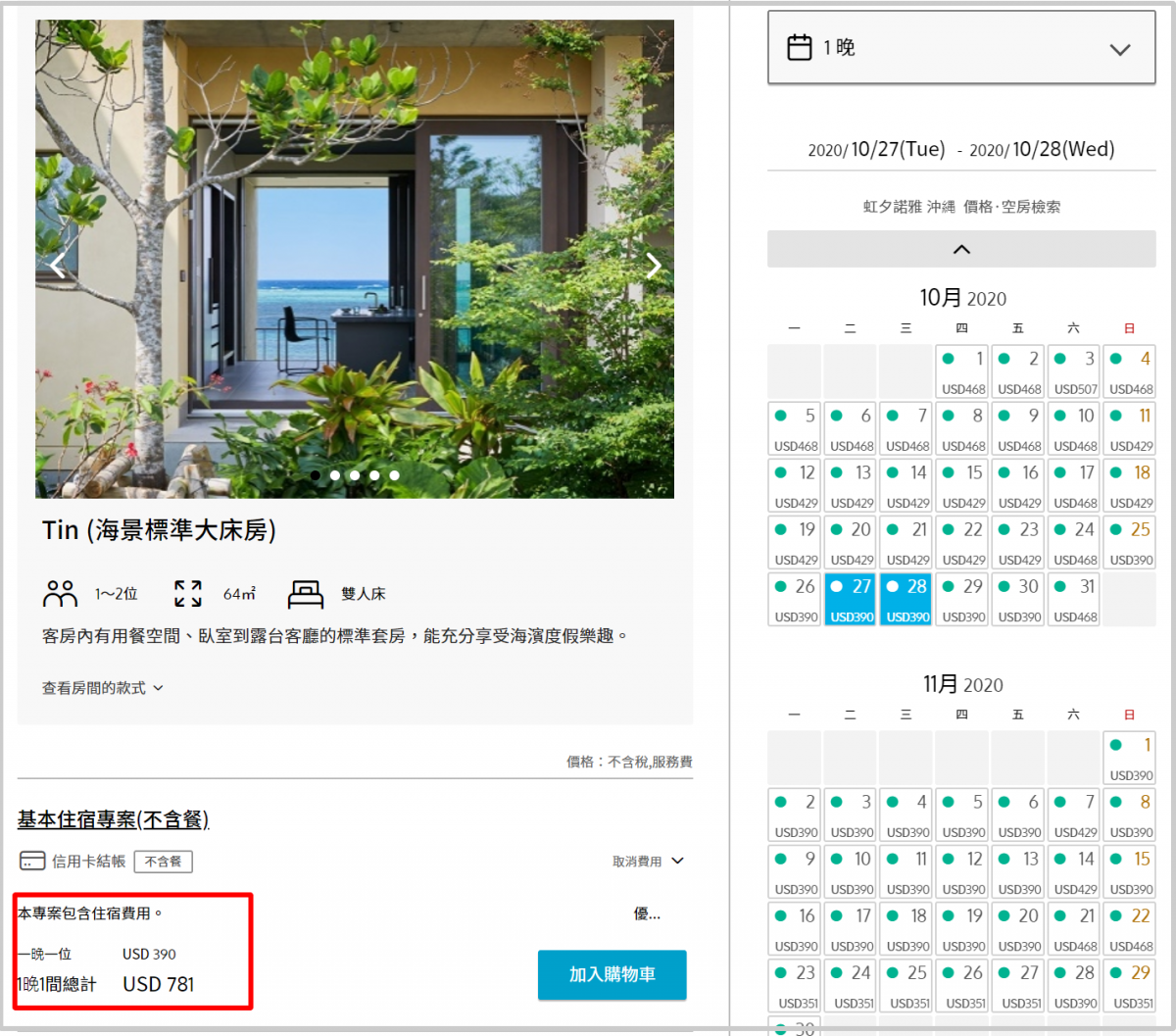
Task: Open the 基本住宿專案(不含餐) plan link
Action: (114, 819)
